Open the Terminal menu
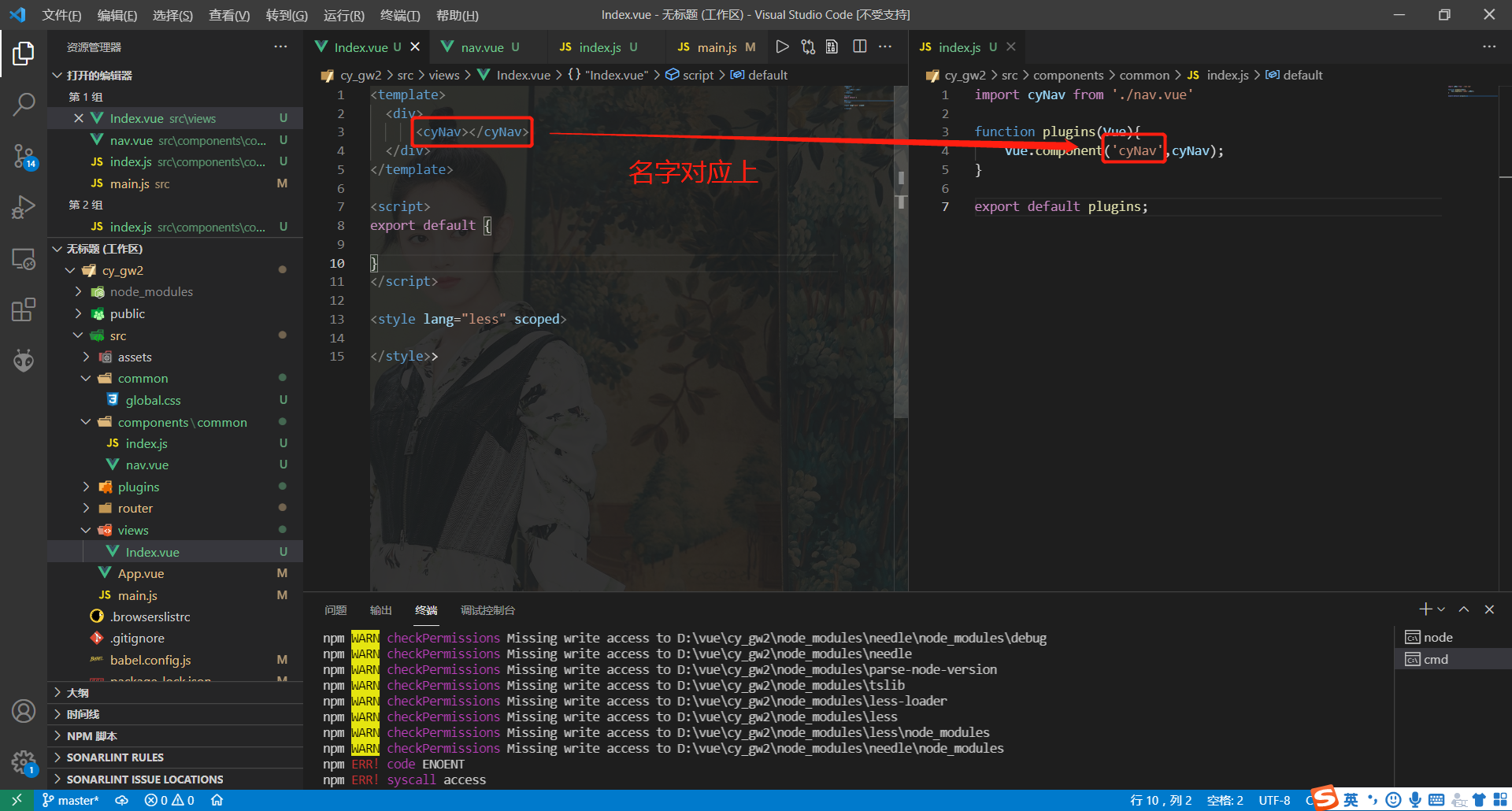 [400, 15]
